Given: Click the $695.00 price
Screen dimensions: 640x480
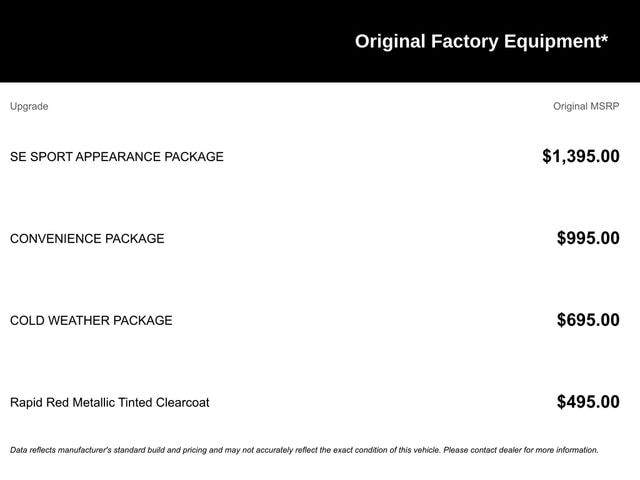Looking at the screenshot, I should [x=588, y=320].
